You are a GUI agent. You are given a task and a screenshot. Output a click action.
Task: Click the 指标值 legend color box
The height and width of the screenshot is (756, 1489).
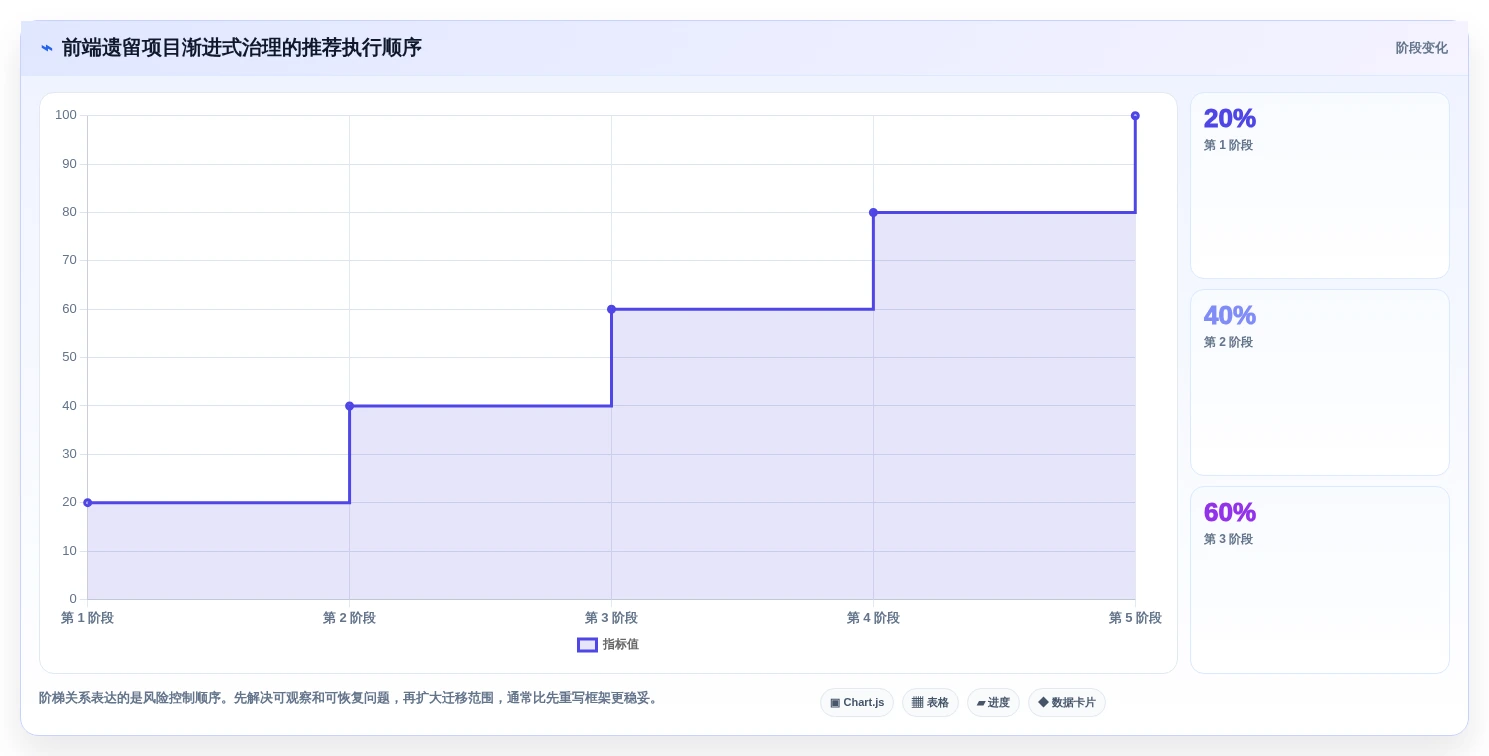click(x=587, y=645)
